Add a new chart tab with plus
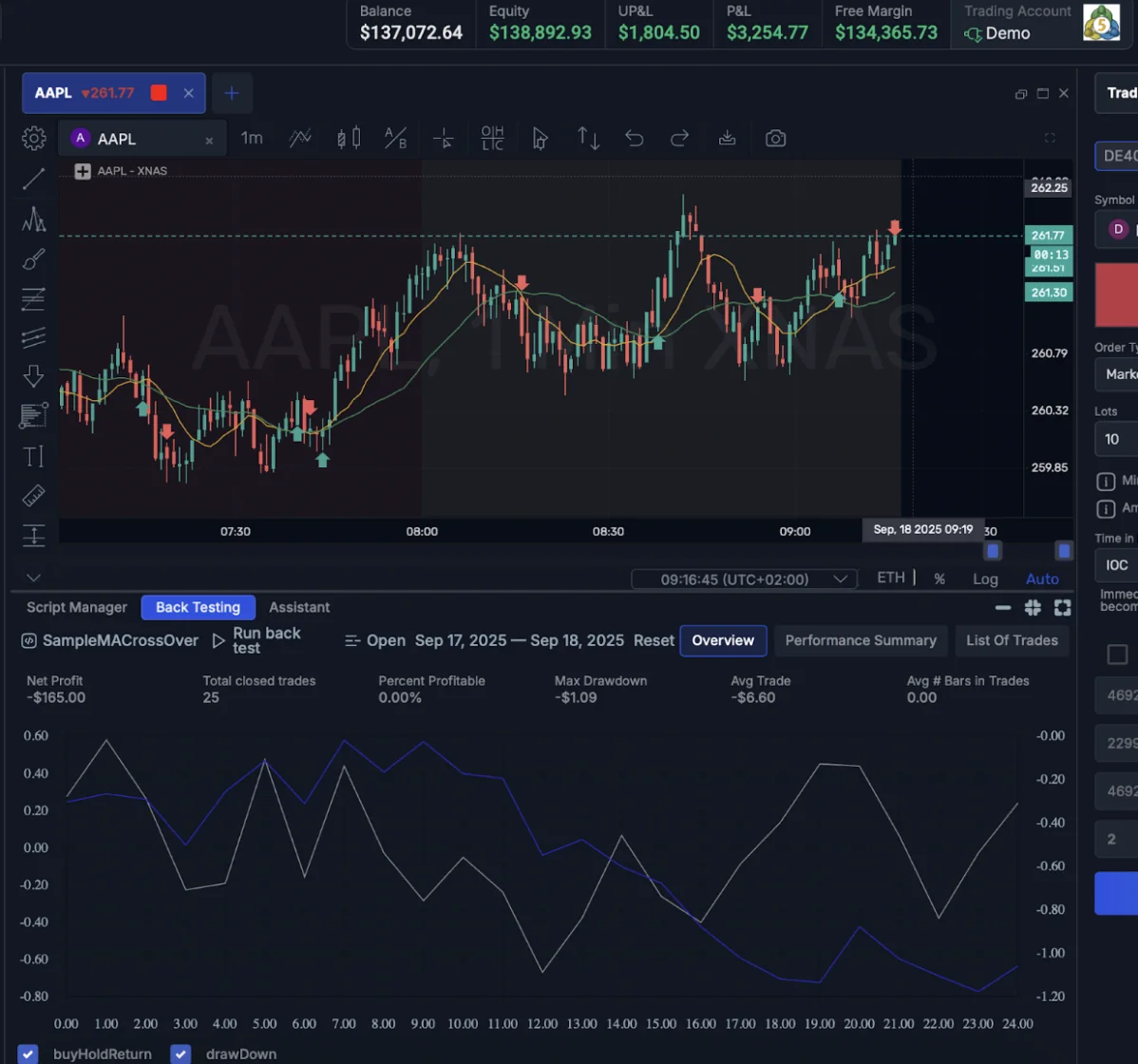1138x1064 pixels. (232, 93)
